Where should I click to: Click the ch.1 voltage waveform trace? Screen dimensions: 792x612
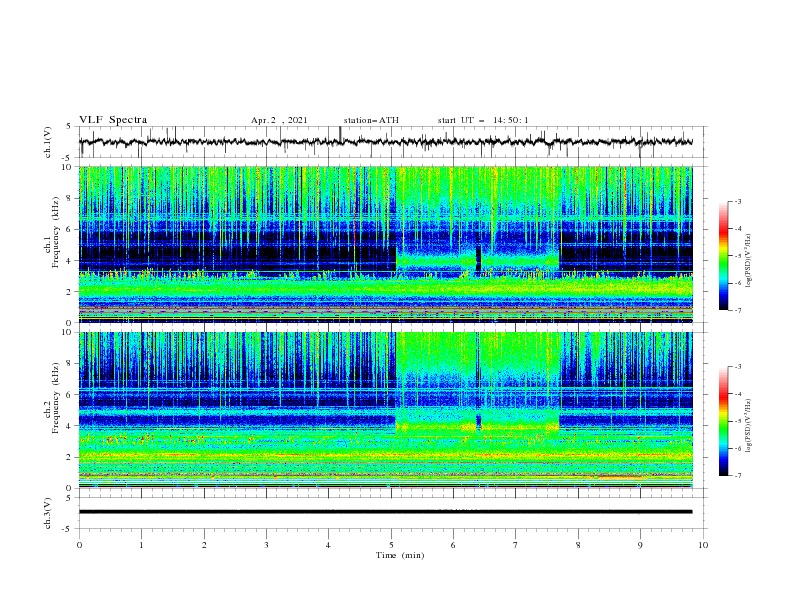pos(385,142)
